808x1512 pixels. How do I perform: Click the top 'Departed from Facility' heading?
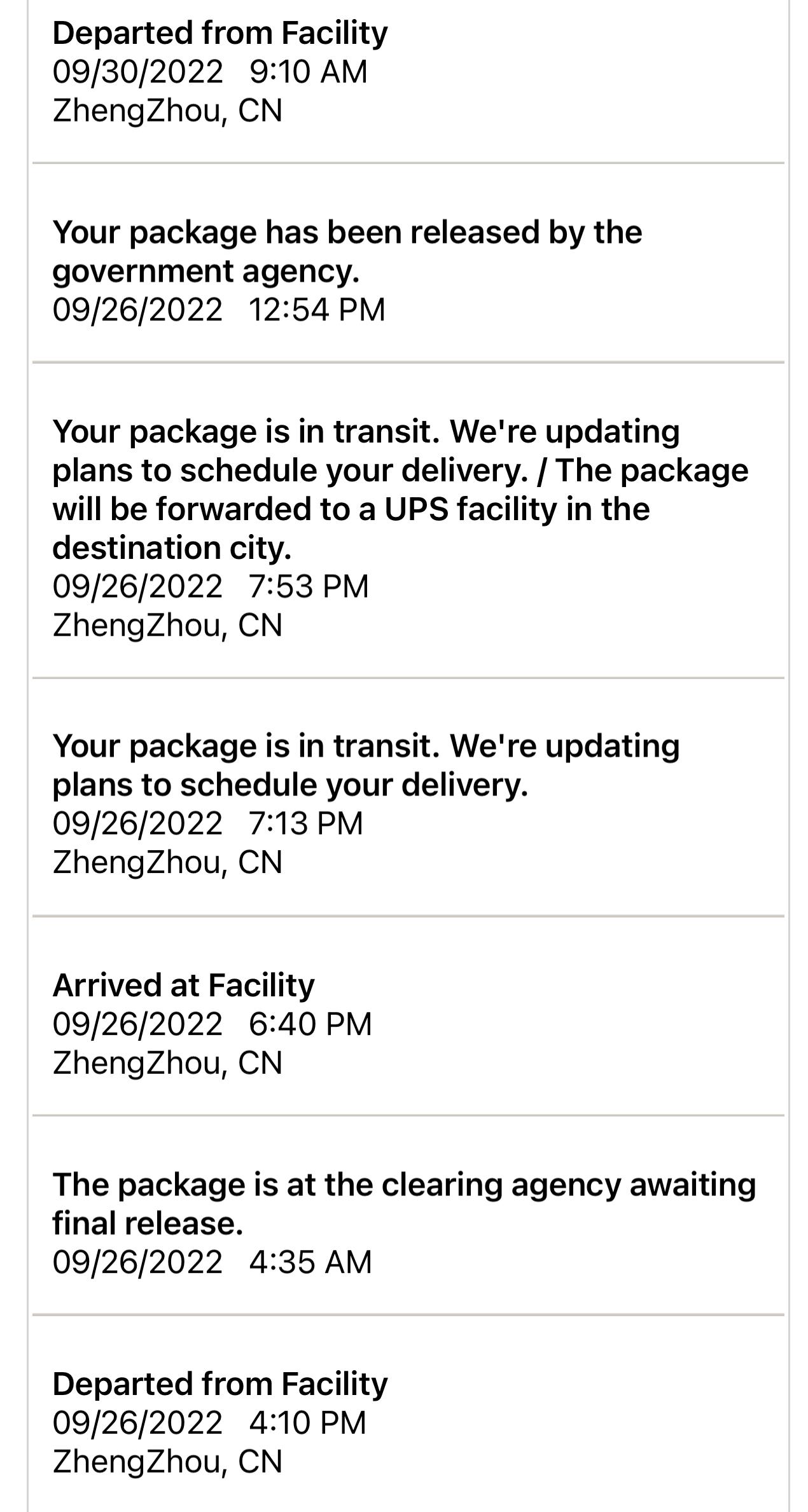219,33
